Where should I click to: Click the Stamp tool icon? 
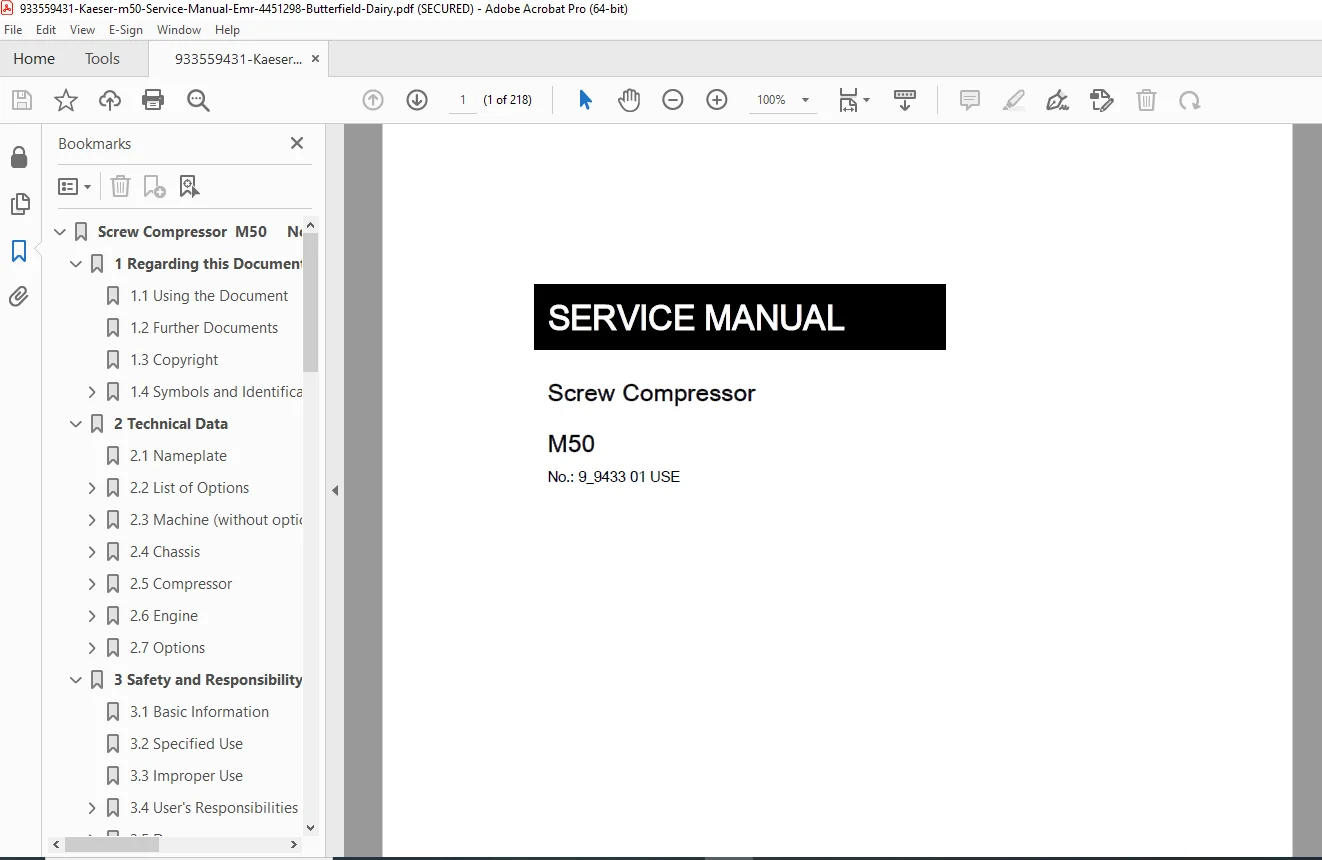coord(1101,100)
